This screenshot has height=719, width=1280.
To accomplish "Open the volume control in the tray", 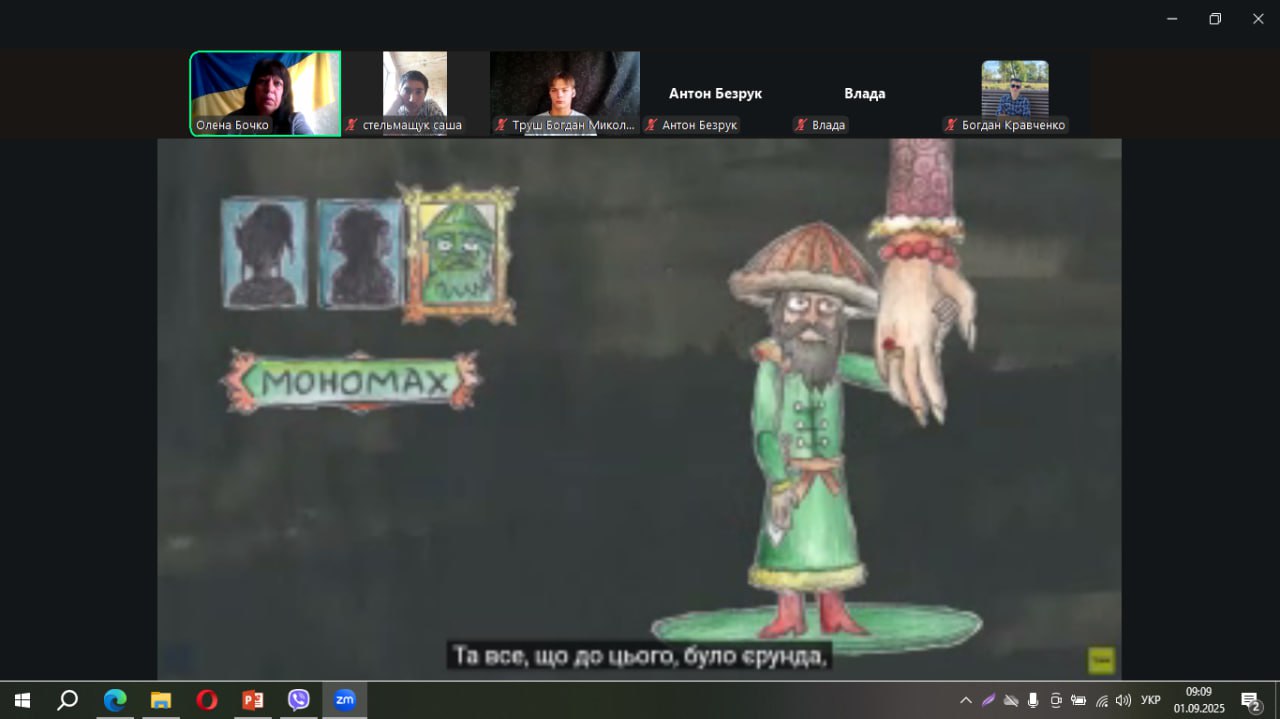I will [1123, 700].
